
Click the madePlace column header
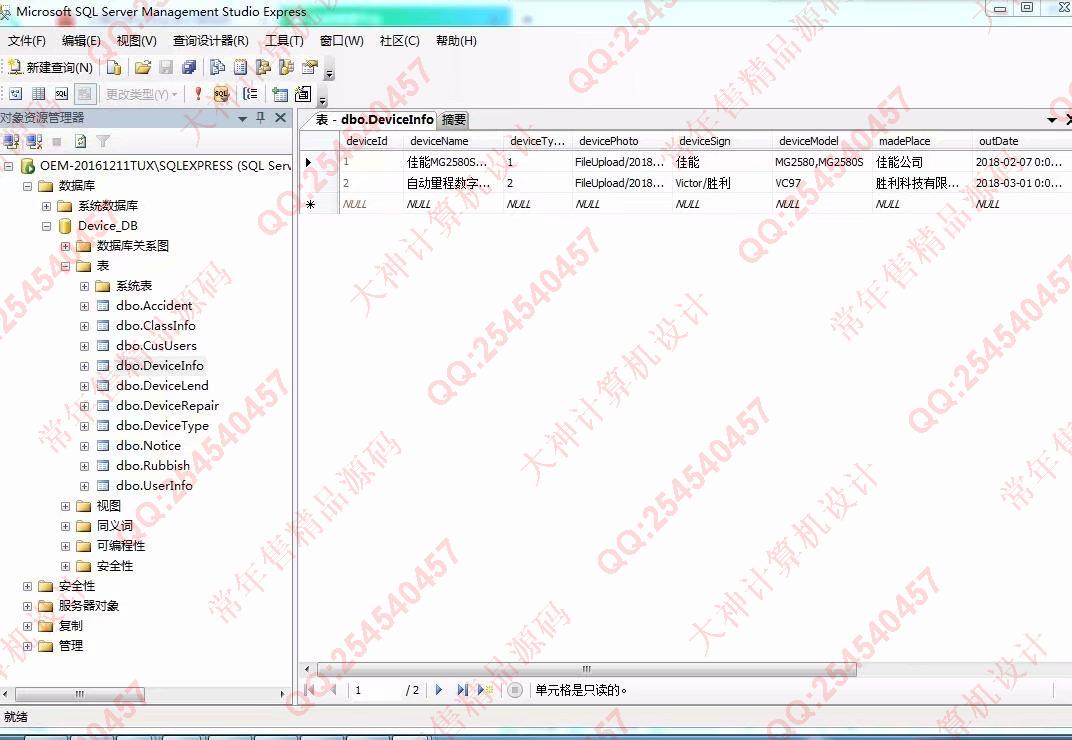click(922, 141)
